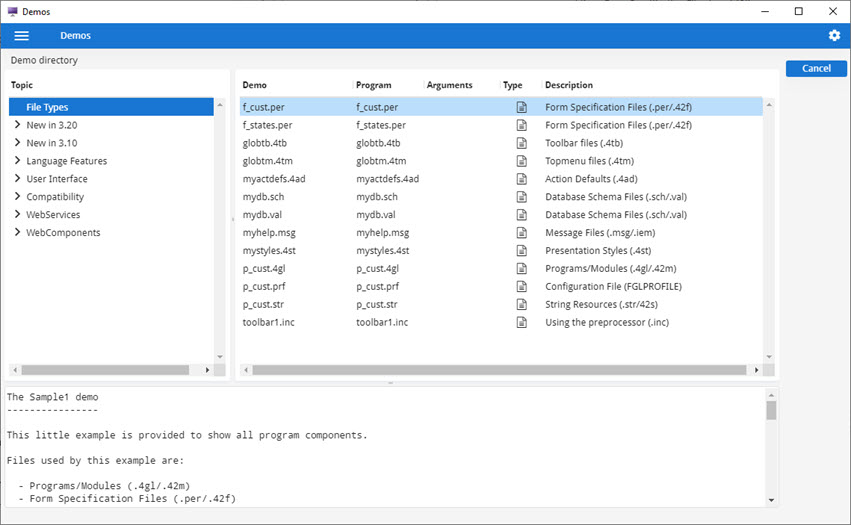Click the file type icon for f_cust.per
Screen dimensions: 851x525
pyautogui.click(x=522, y=107)
